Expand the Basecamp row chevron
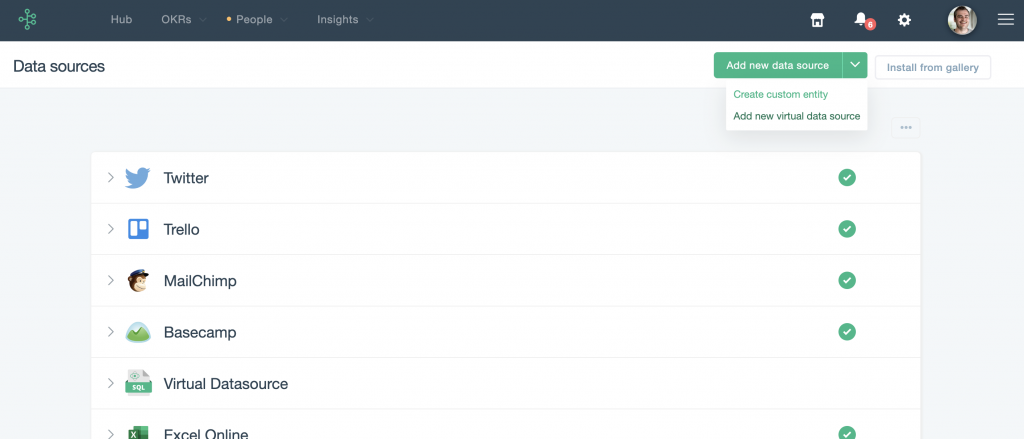This screenshot has height=439, width=1024. [x=111, y=332]
